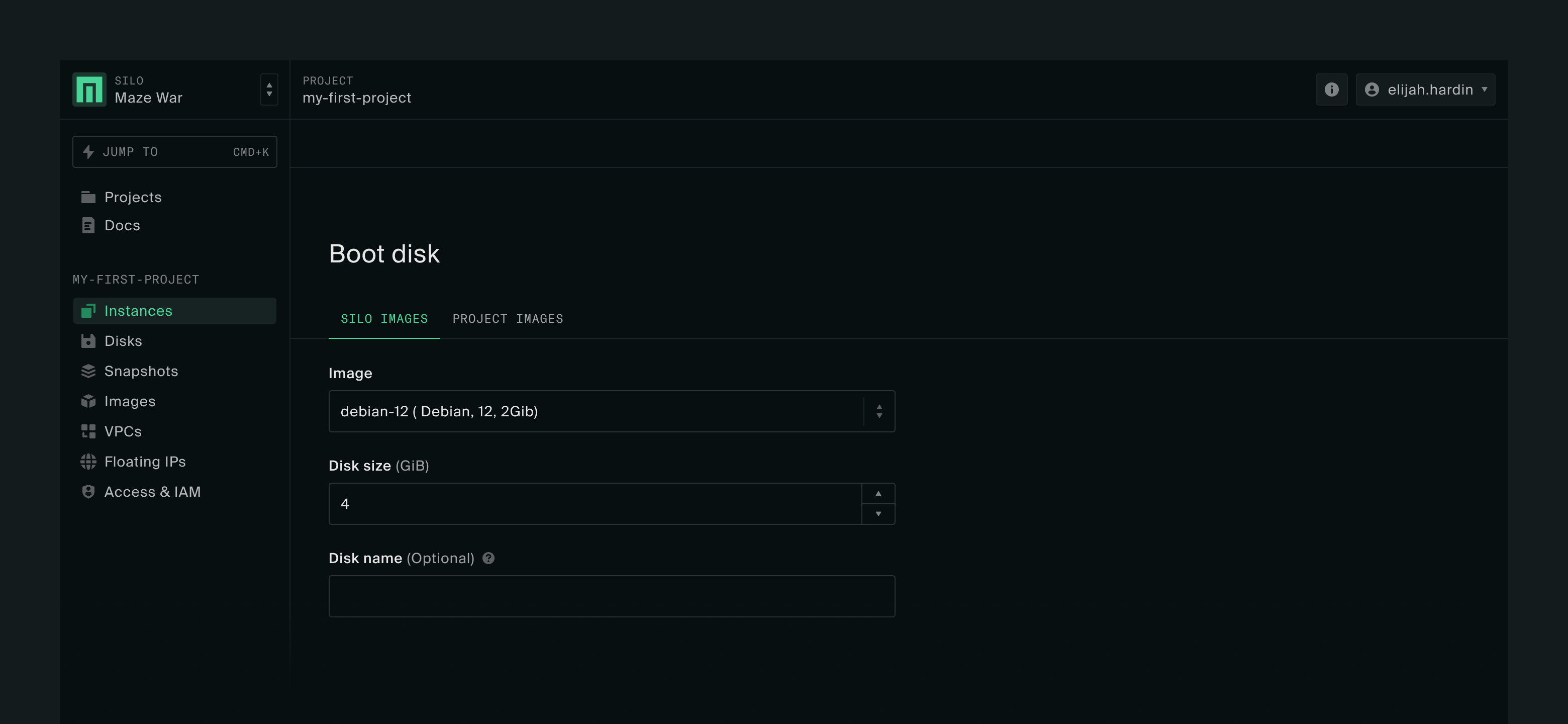Click the Snapshots sidebar icon
This screenshot has height=724, width=1568.
coord(89,371)
